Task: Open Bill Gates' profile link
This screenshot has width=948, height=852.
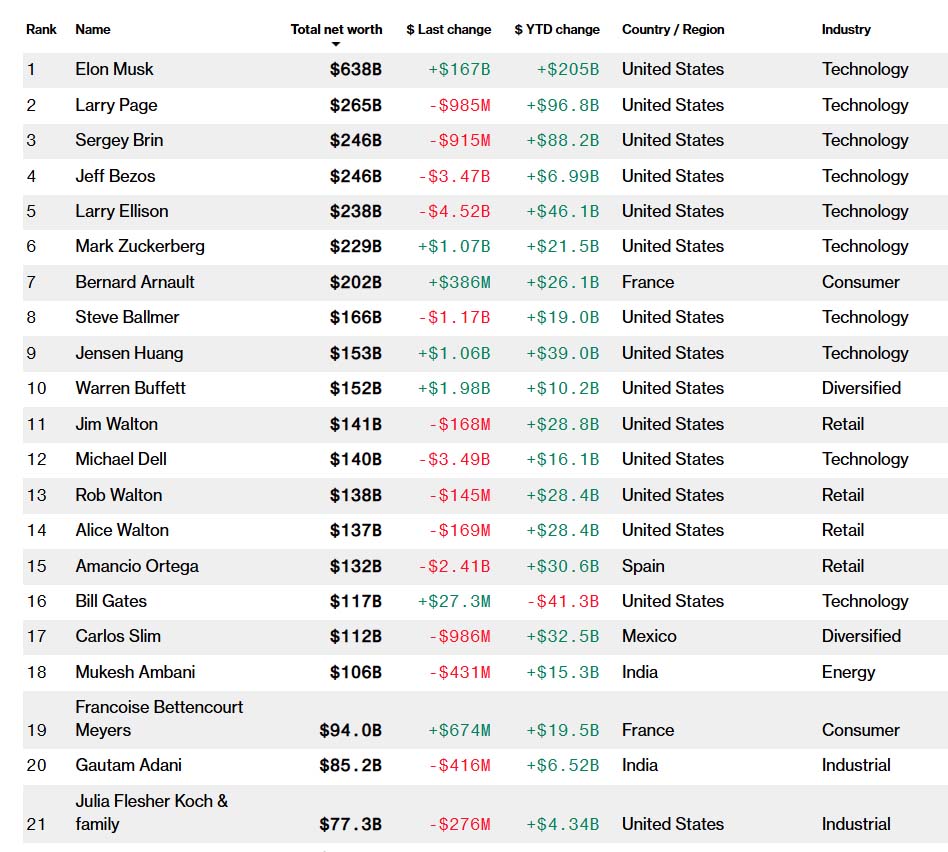Action: 111,601
